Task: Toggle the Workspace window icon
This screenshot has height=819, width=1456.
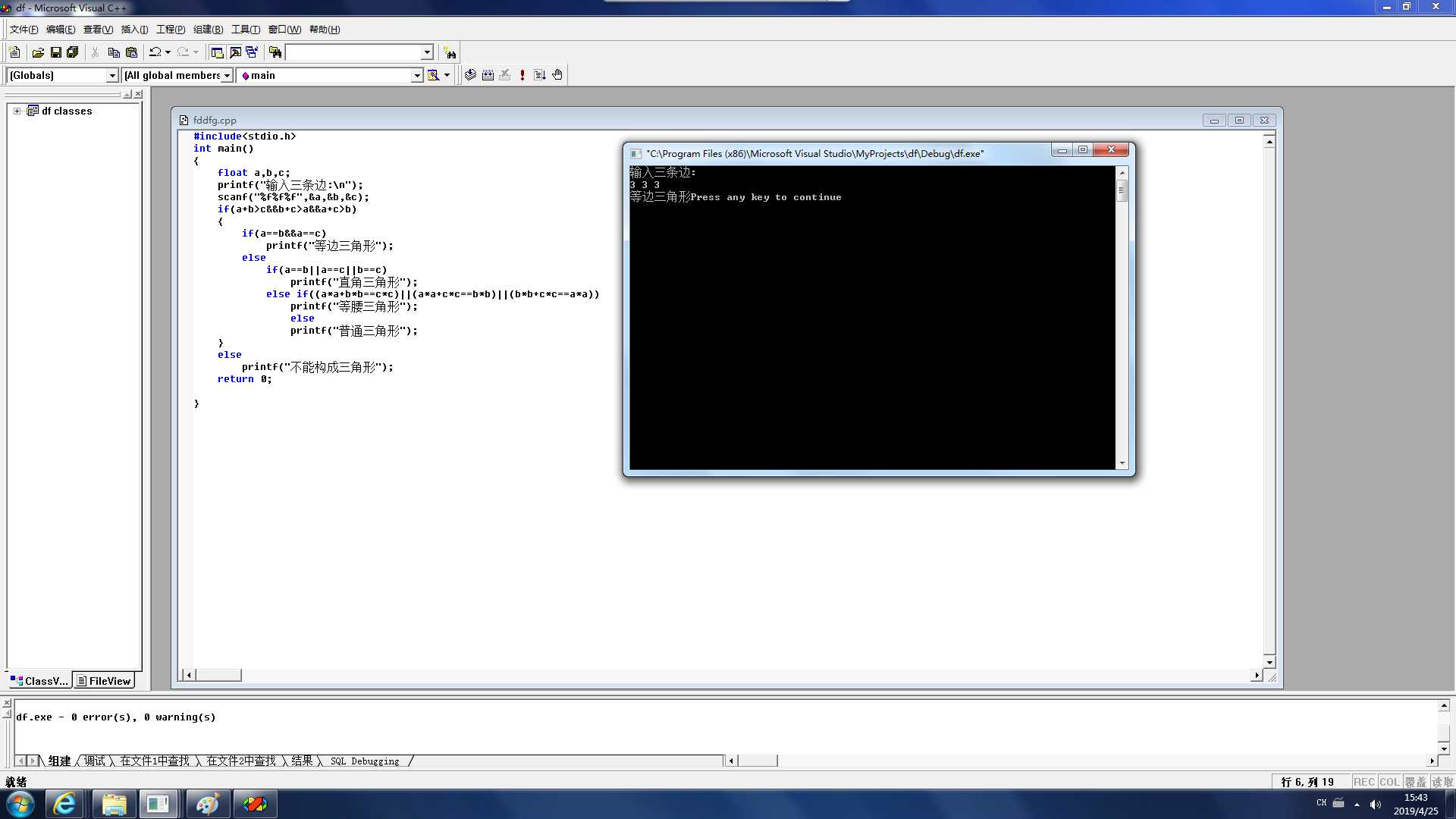Action: (217, 52)
